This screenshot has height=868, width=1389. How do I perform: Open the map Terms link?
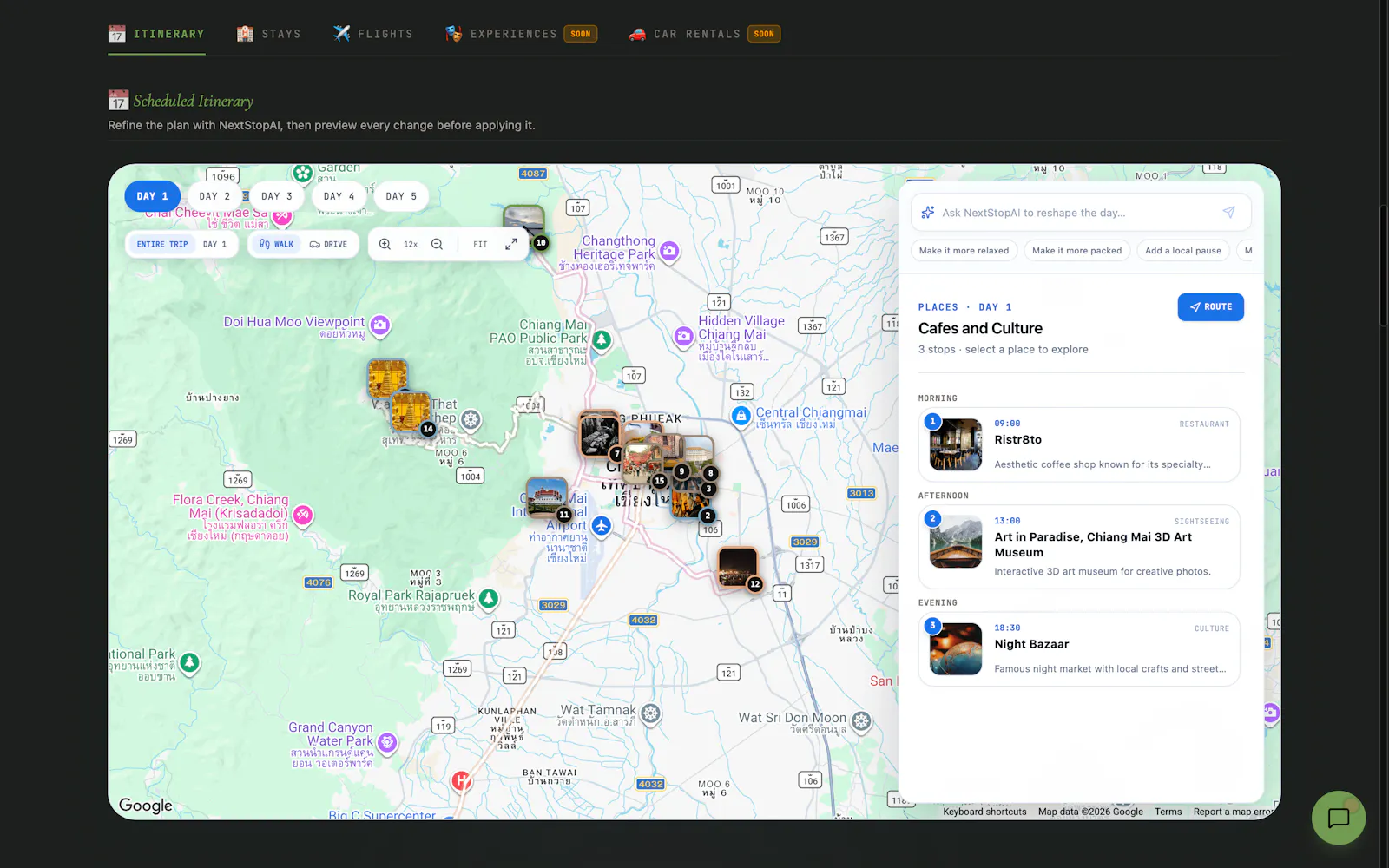click(1168, 812)
